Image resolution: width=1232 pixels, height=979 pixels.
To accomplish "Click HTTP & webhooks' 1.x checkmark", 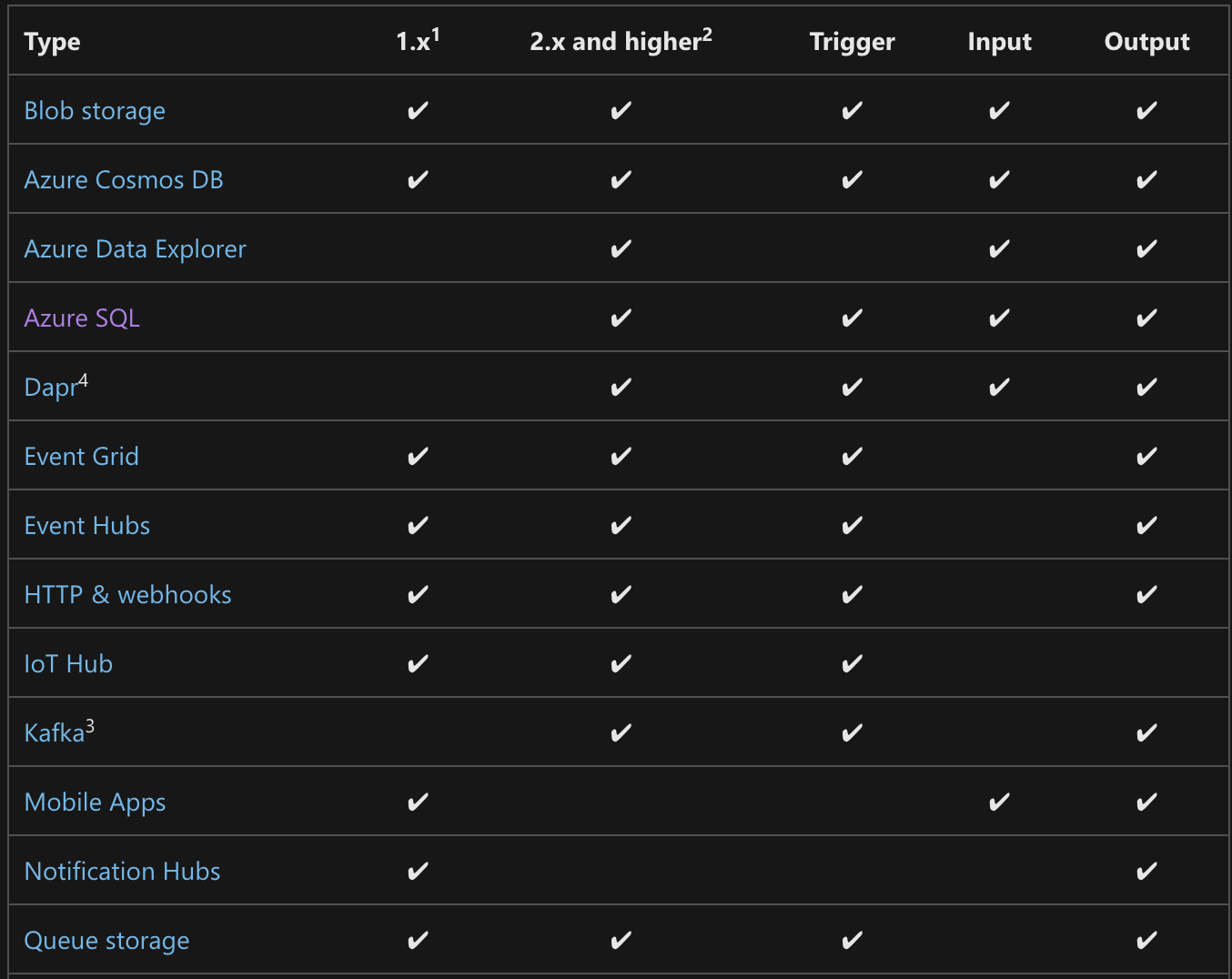I will point(419,595).
